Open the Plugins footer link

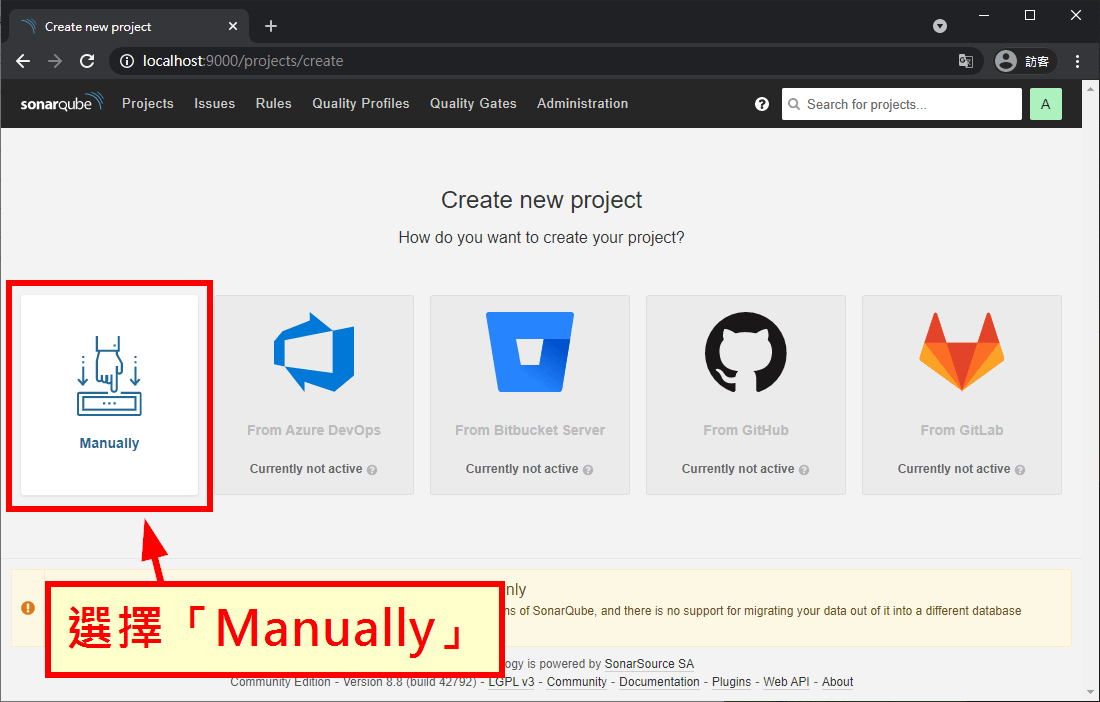731,682
